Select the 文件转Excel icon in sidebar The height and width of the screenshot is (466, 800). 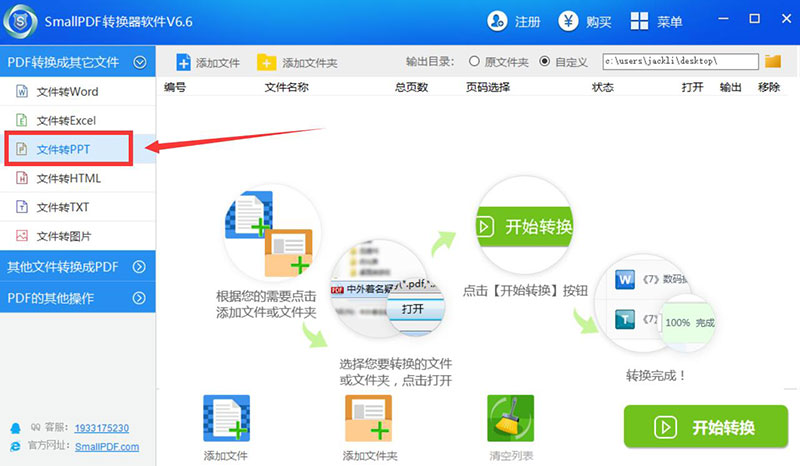point(22,120)
